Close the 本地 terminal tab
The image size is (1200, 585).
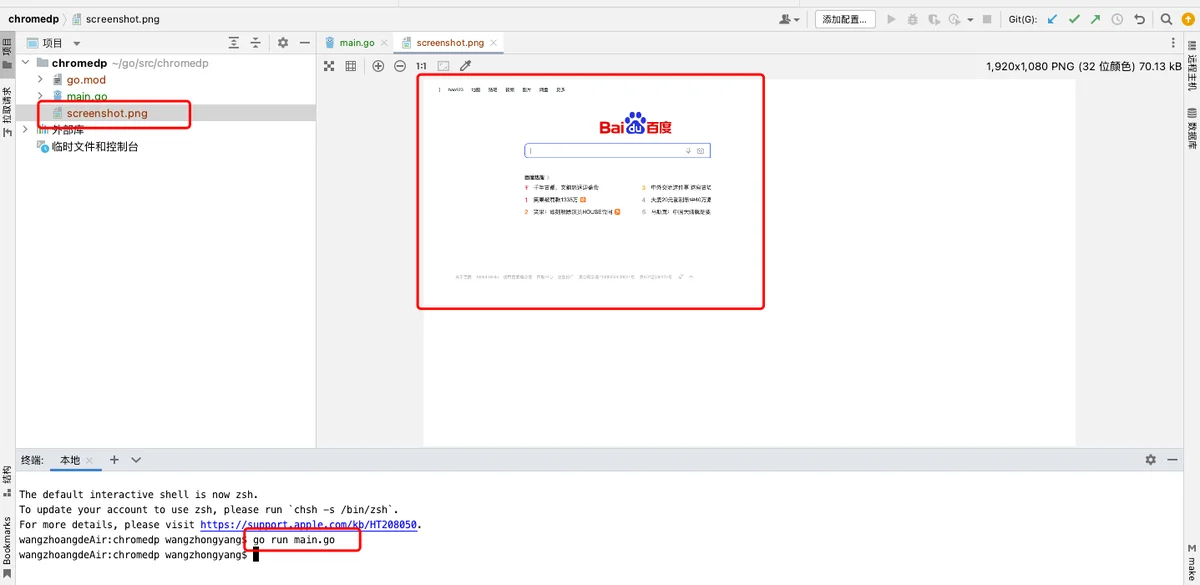[91, 461]
